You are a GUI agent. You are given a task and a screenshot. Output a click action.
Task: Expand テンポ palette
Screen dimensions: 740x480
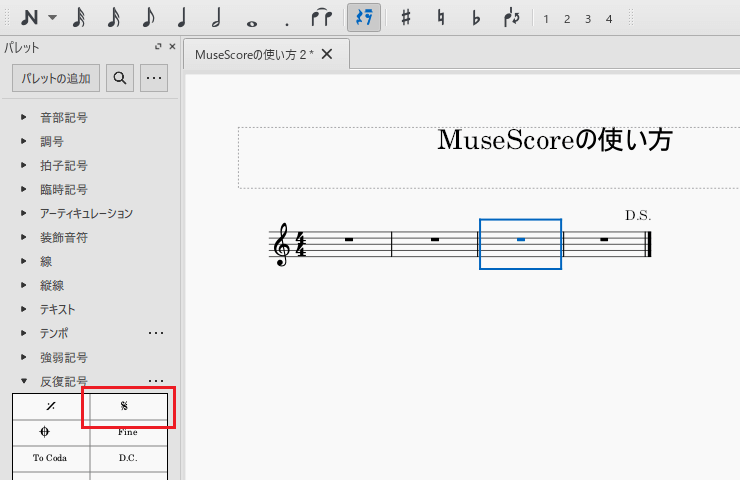(x=24, y=333)
